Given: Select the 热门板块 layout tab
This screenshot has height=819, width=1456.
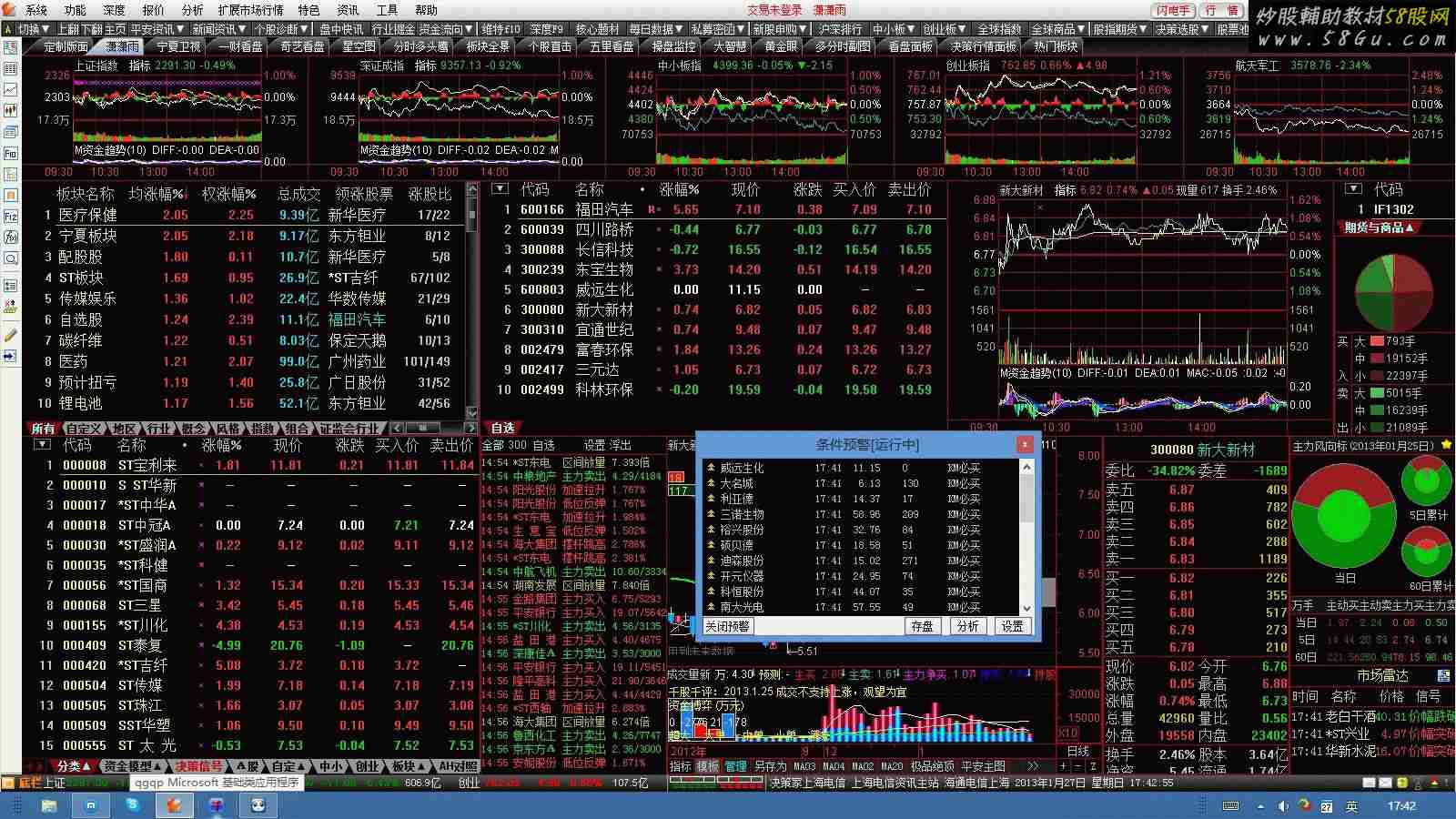Looking at the screenshot, I should tap(1055, 46).
